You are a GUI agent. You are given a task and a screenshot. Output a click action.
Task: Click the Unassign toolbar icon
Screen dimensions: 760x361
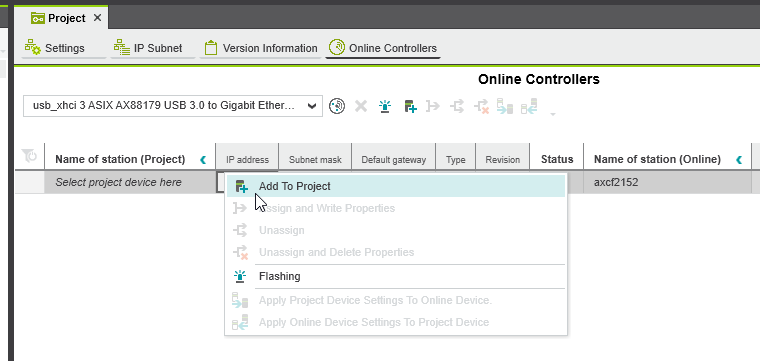(457, 106)
